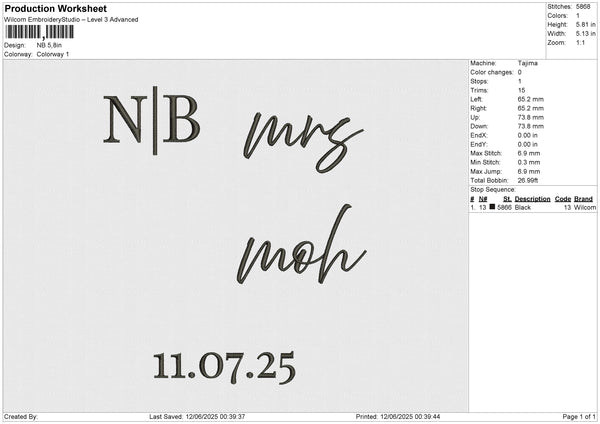Click the Total Bobbin value 26.99ft
Viewport: 600px width, 424px height.
528,180
